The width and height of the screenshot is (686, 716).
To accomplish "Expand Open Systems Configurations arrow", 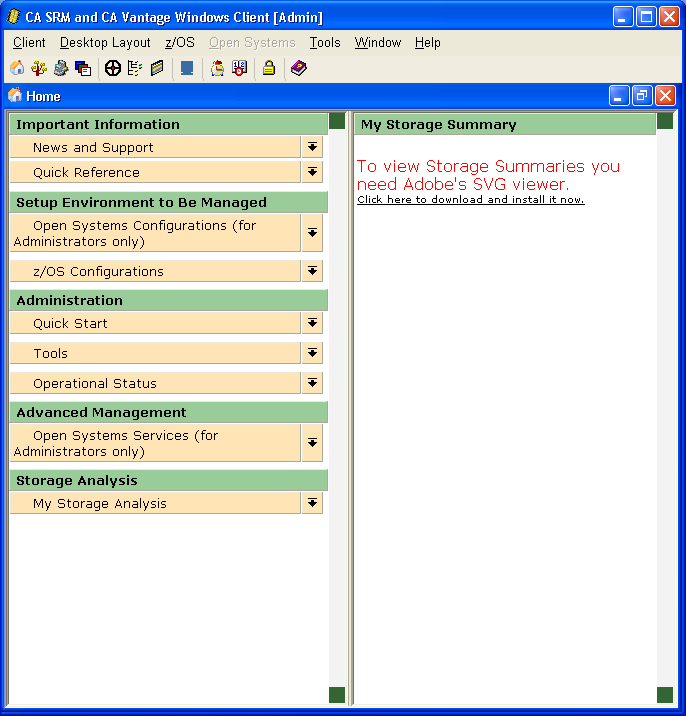I will click(x=312, y=233).
